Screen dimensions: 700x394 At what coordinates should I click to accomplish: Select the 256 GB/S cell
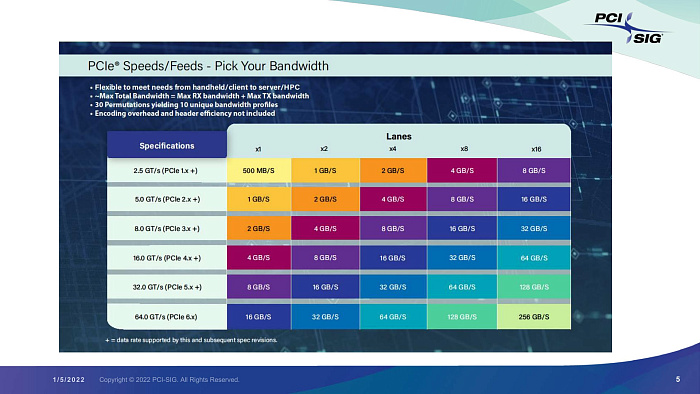click(x=533, y=317)
